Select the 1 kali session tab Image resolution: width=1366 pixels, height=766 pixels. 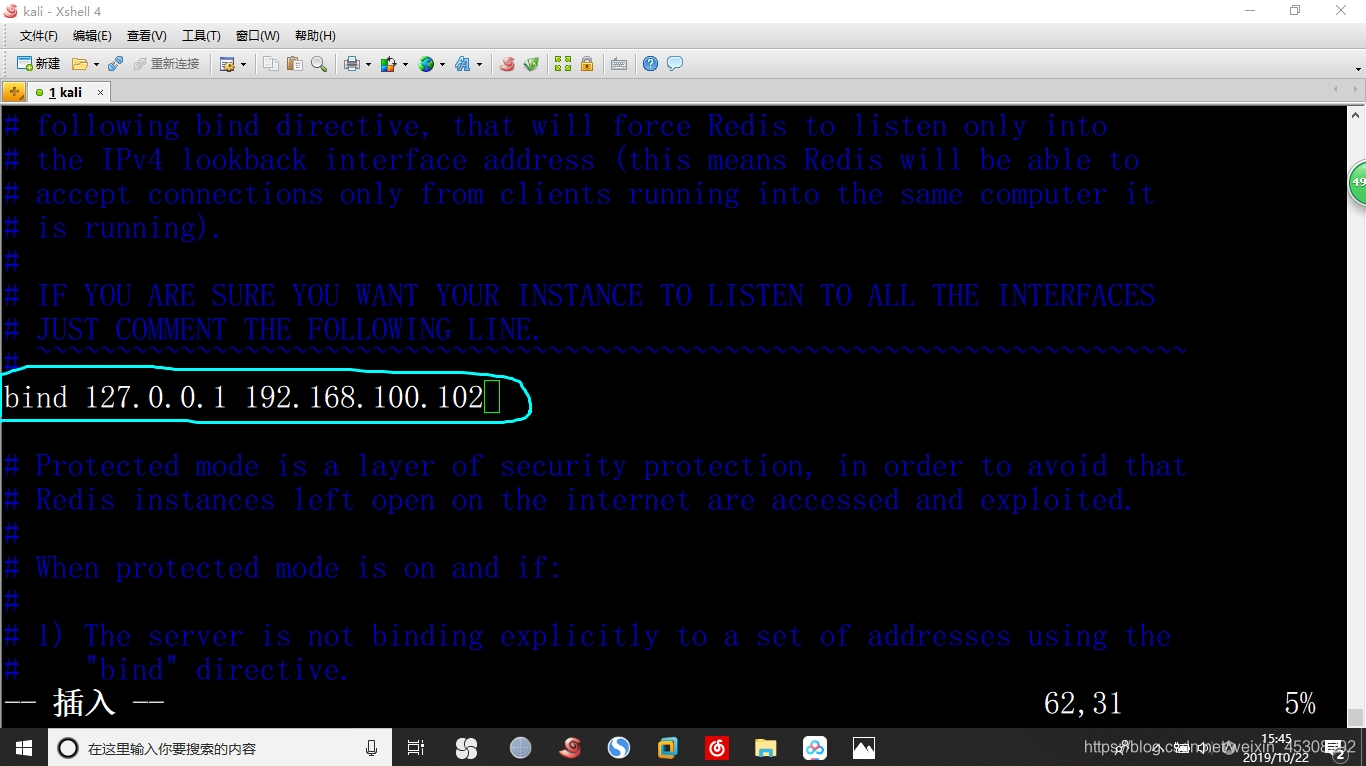[68, 92]
